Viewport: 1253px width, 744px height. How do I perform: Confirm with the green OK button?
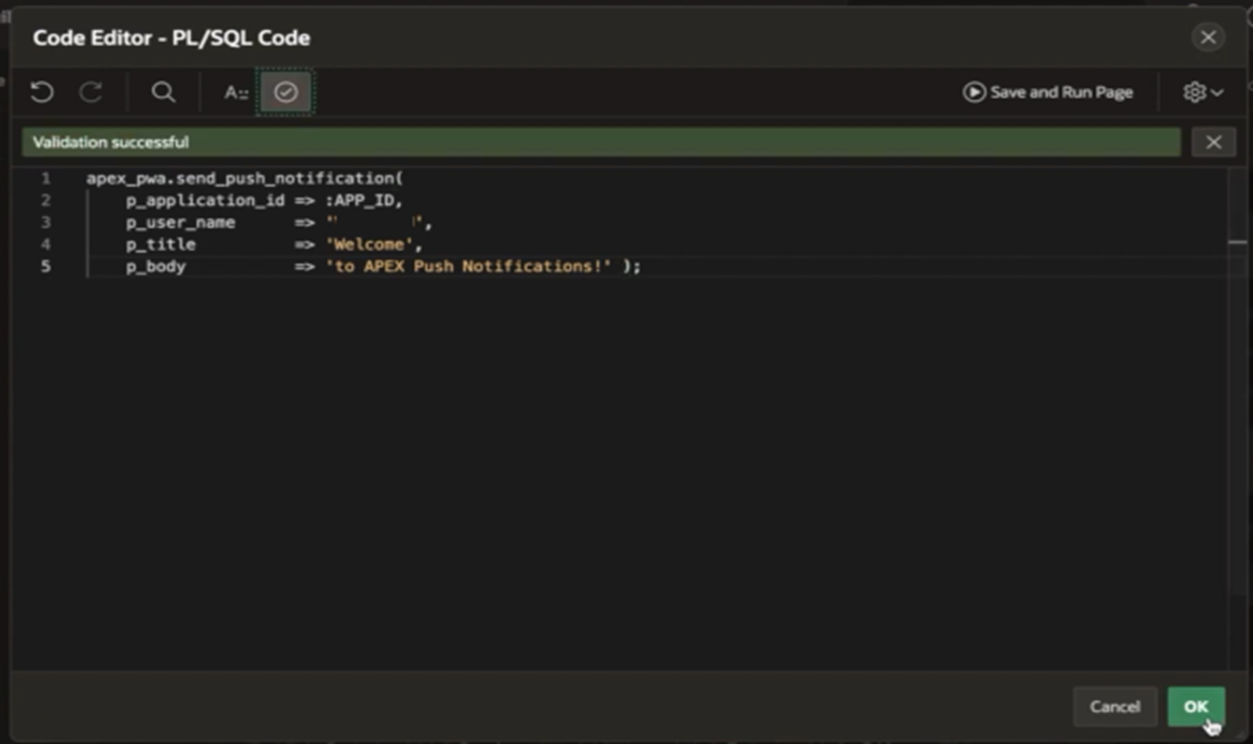(x=1195, y=706)
